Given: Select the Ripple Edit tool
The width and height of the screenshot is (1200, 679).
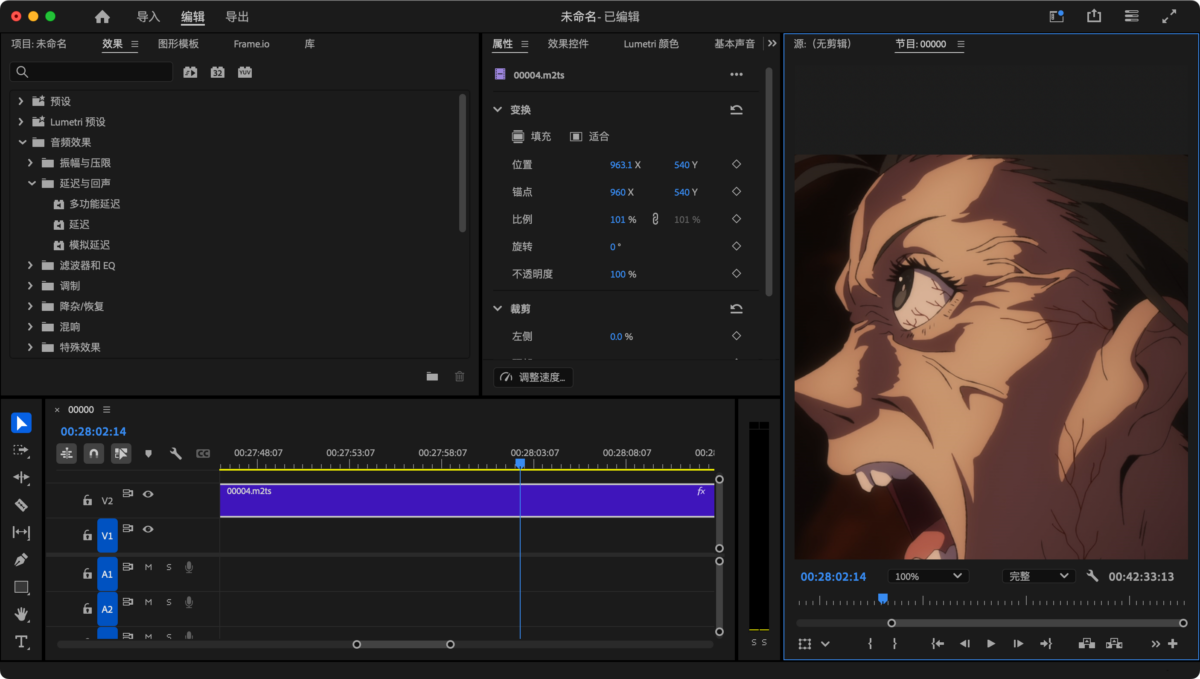Looking at the screenshot, I should click(x=21, y=478).
